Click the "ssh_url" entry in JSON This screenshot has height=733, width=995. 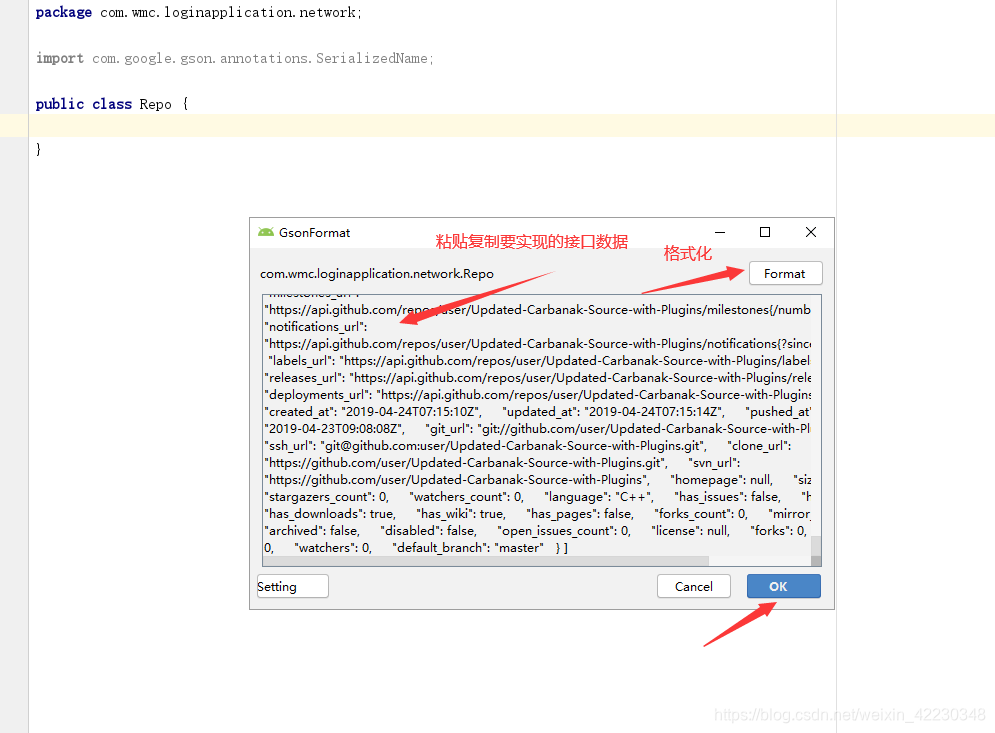point(485,446)
